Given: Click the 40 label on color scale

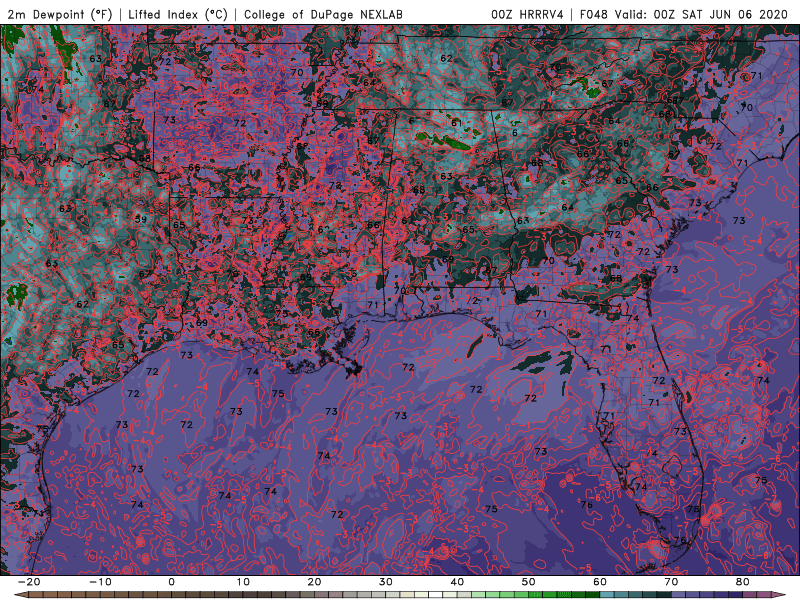Looking at the screenshot, I should [457, 582].
